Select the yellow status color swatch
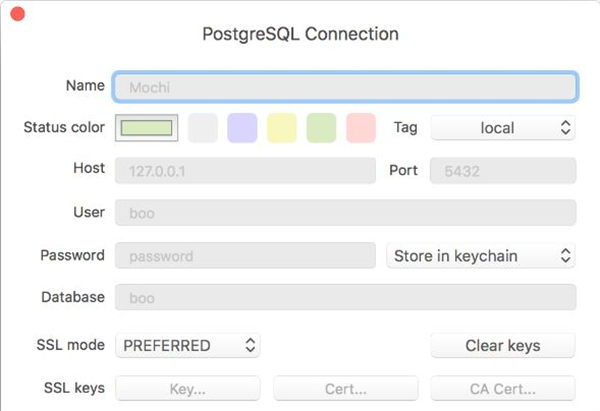 282,128
